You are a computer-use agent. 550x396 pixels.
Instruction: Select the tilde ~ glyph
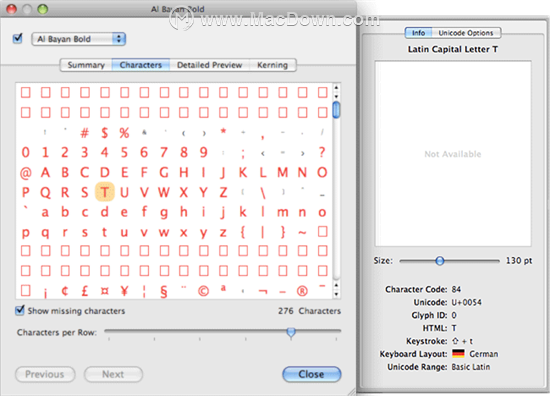tap(302, 233)
